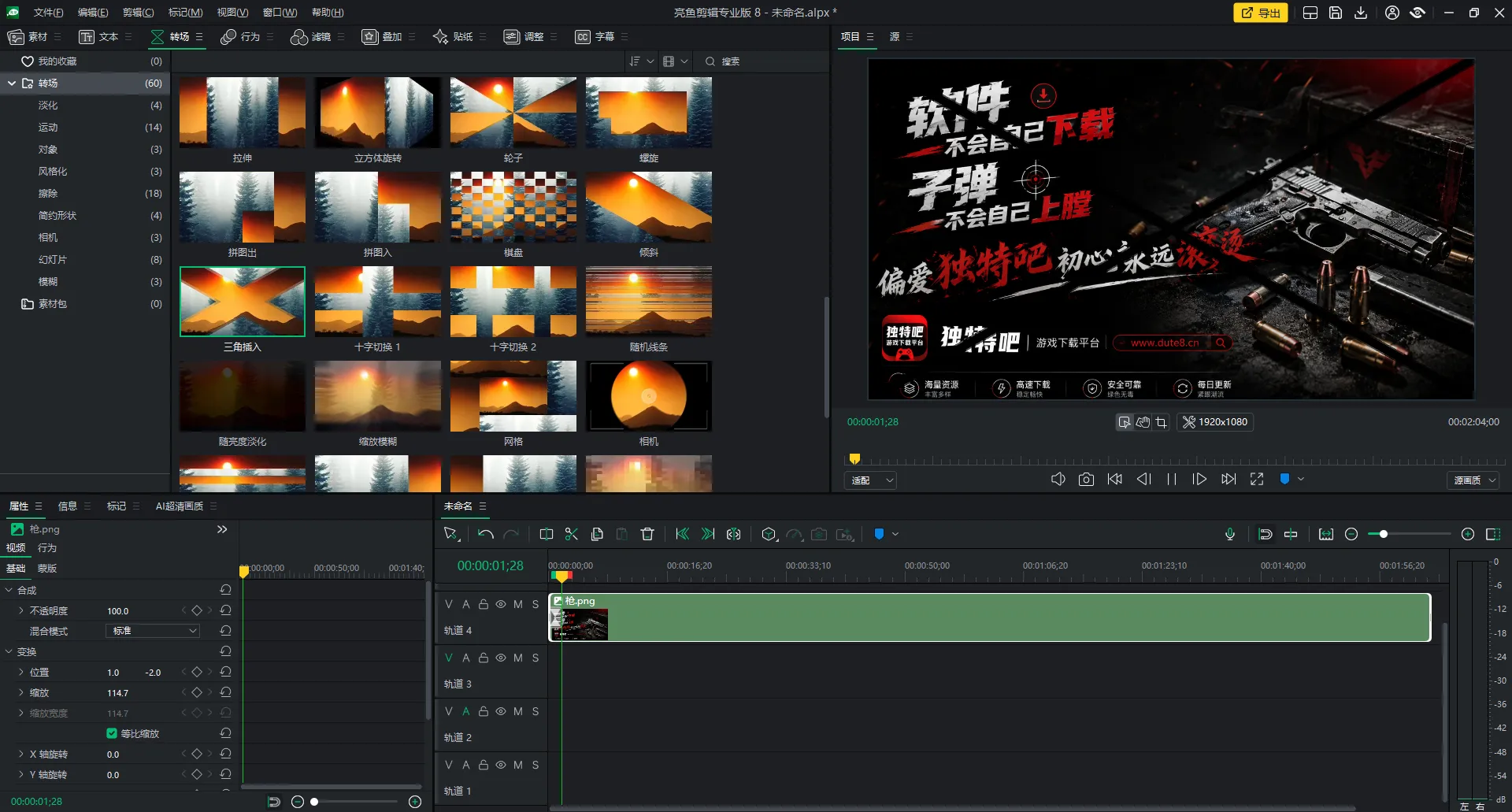Open the 文件(F) menu
Screen dimensions: 1512x812
(x=48, y=13)
